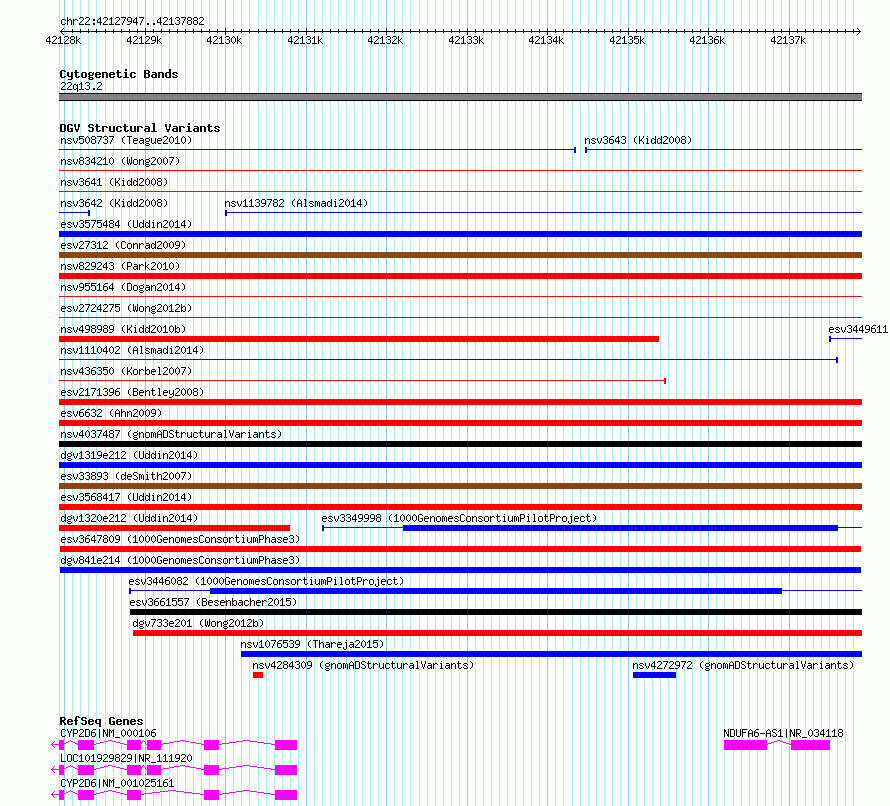Select the CYP2D6|NM_000106 gene label

coord(108,733)
